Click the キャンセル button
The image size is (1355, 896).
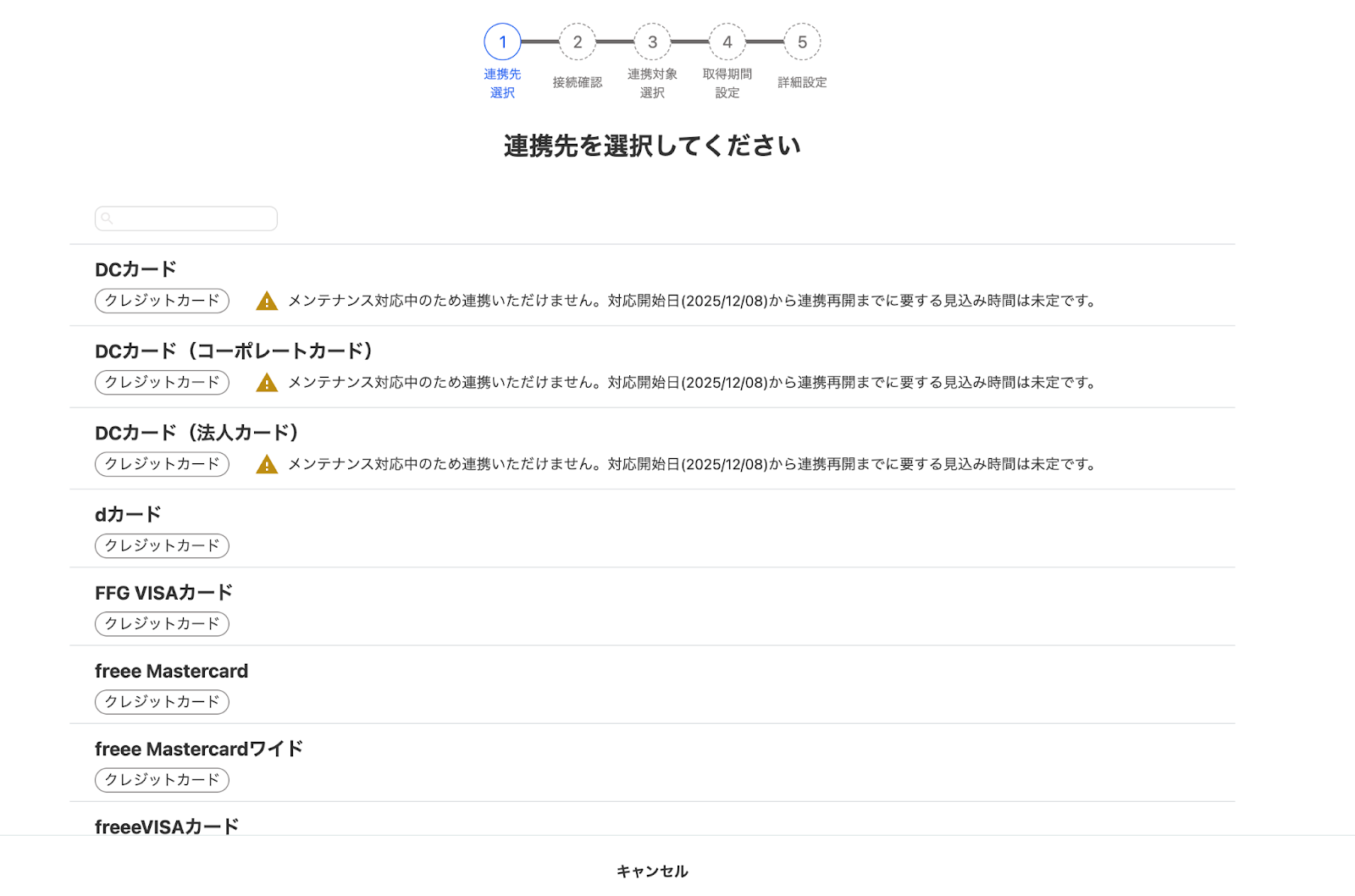[x=652, y=871]
